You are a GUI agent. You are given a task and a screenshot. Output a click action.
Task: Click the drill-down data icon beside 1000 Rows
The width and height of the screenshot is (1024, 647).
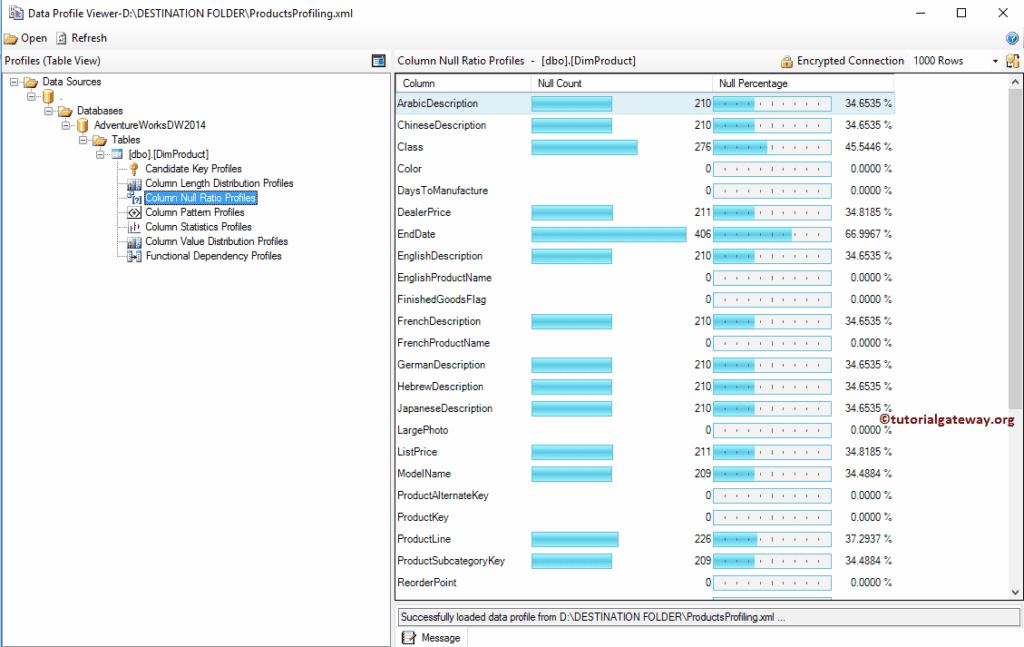[1012, 60]
